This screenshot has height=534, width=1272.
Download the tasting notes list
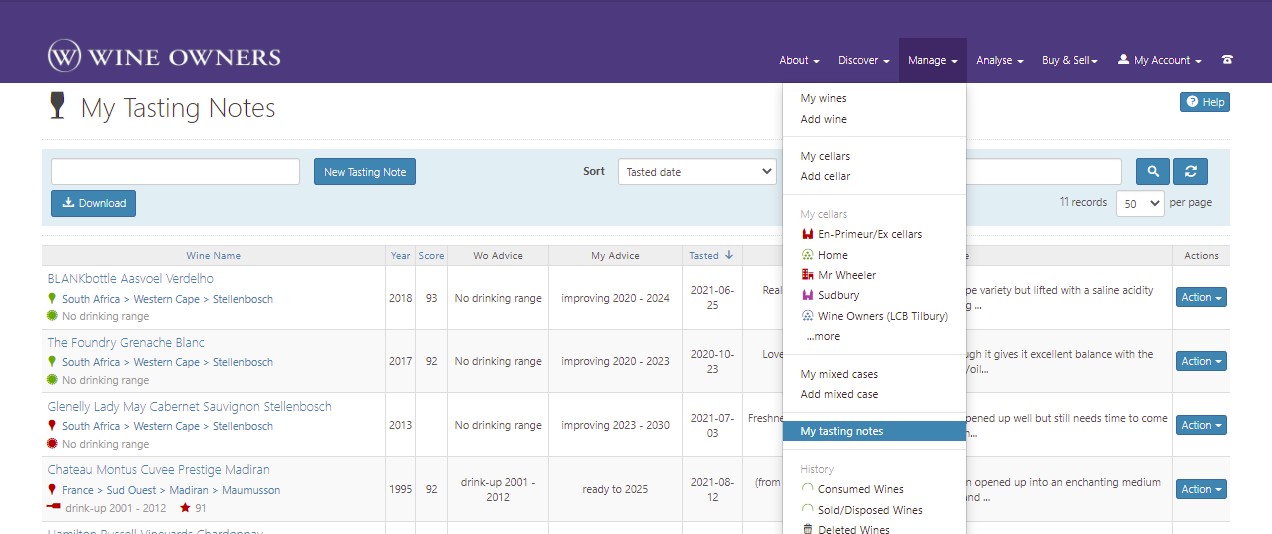pos(93,203)
